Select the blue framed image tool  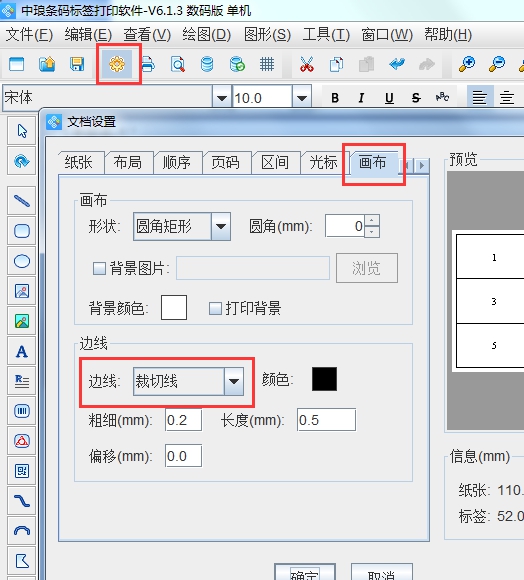22,291
